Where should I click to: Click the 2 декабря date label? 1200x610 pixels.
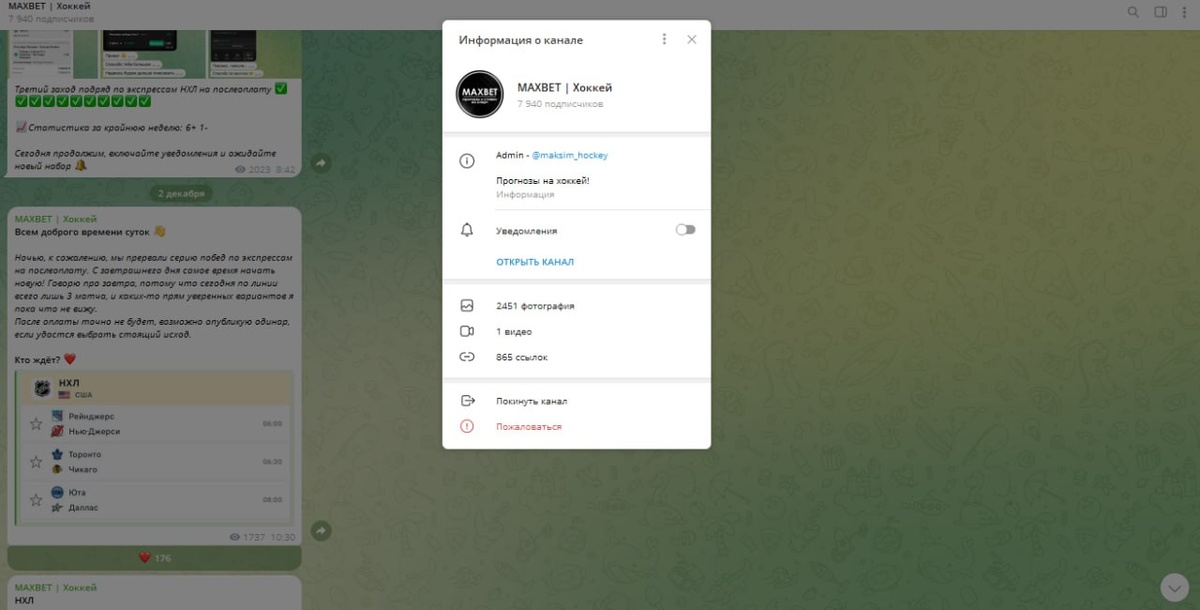tap(181, 193)
